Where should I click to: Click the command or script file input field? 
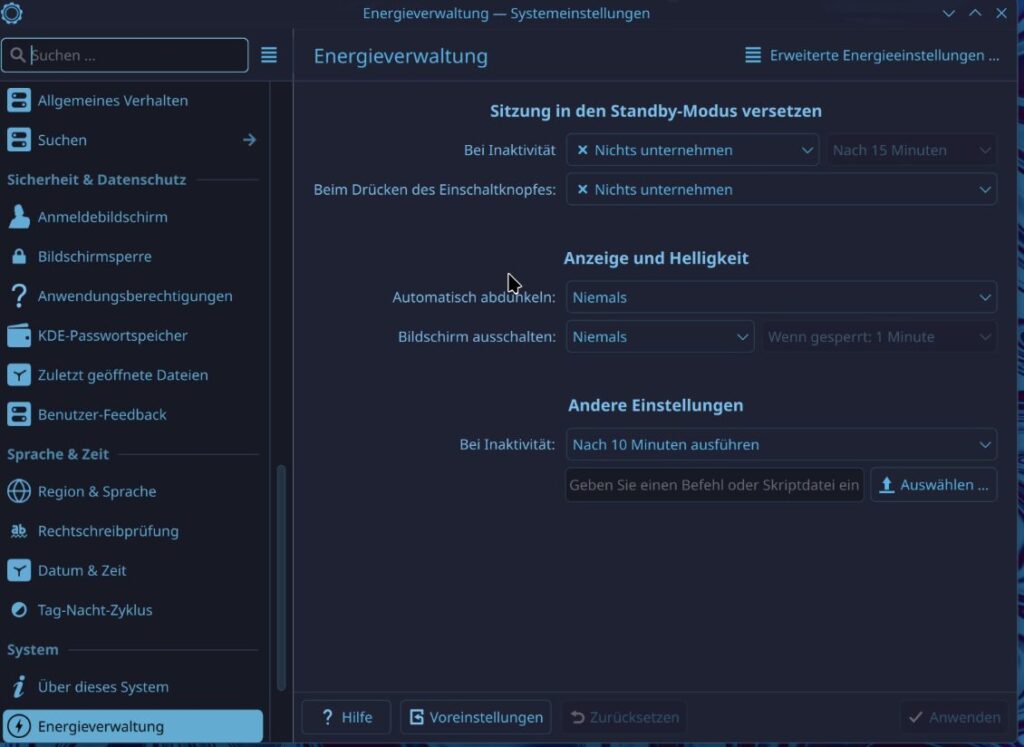pos(714,485)
